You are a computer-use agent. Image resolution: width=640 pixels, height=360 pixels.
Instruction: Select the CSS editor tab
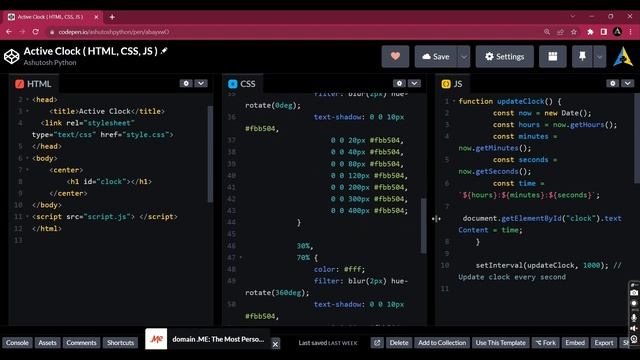pyautogui.click(x=242, y=84)
